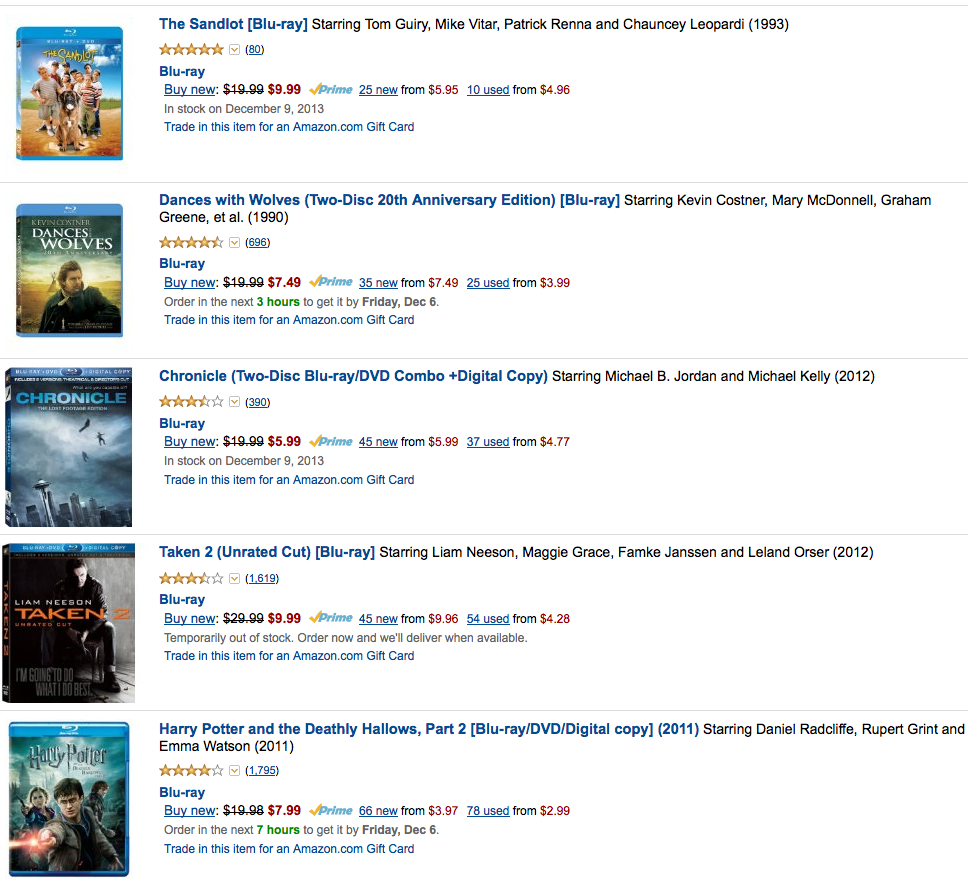Click the Prime logo for Dances with Wolves
The width and height of the screenshot is (970, 886).
(331, 282)
